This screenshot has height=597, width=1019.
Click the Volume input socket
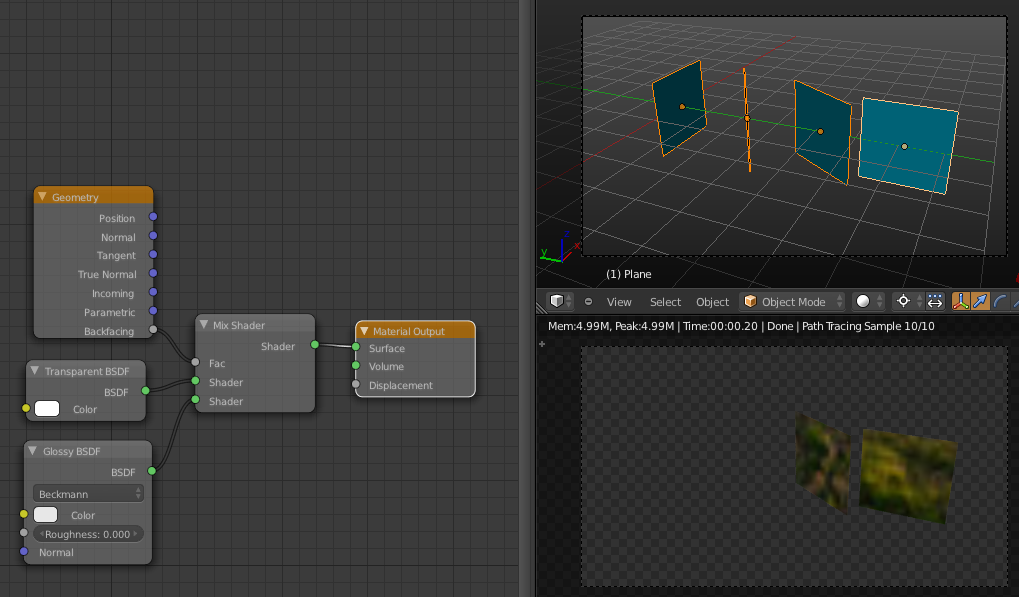(356, 366)
